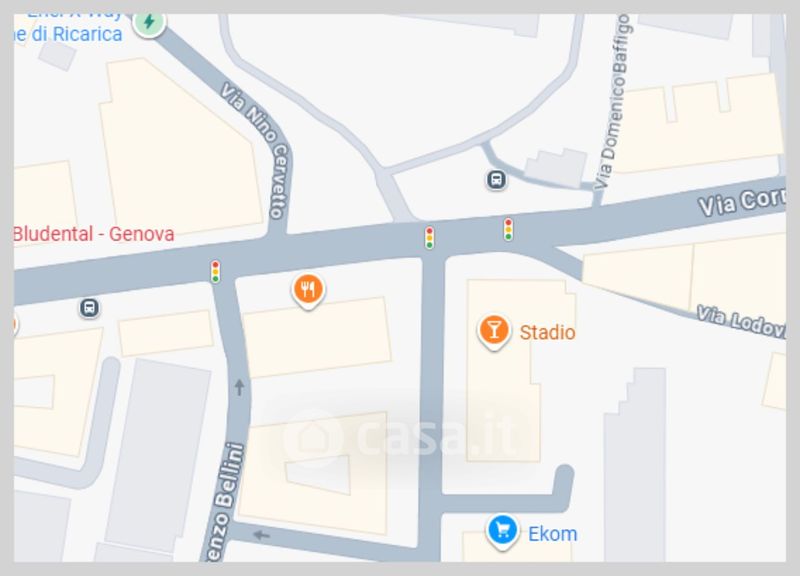The image size is (800, 576).
Task: Open the Ekom supermarket label
Action: point(553,534)
